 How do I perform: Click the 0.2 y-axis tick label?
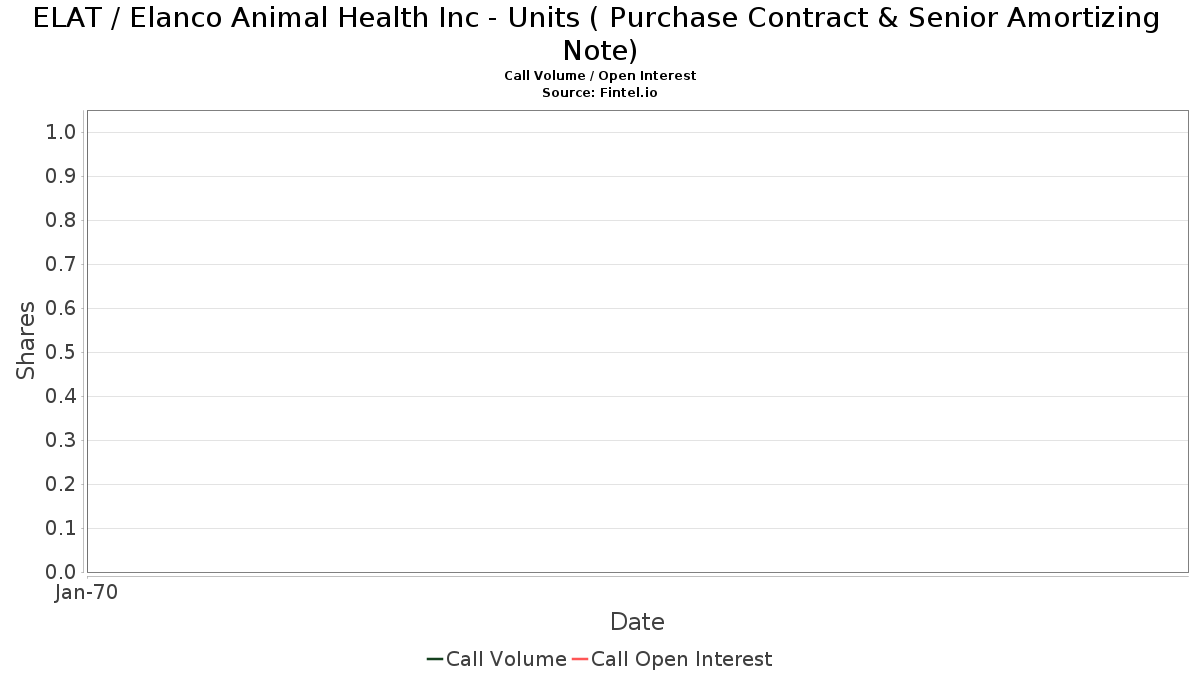pyautogui.click(x=61, y=484)
